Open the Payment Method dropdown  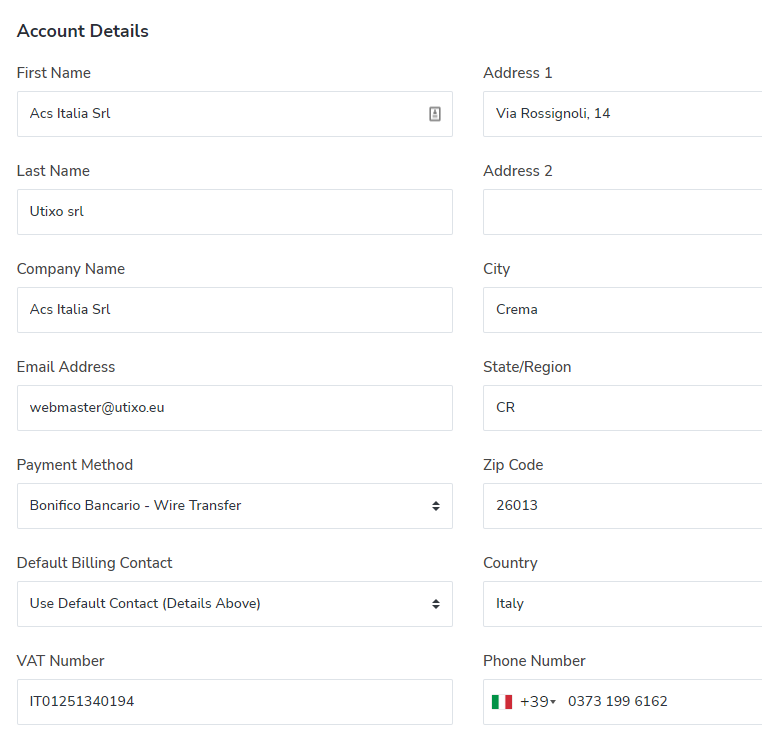coord(235,506)
